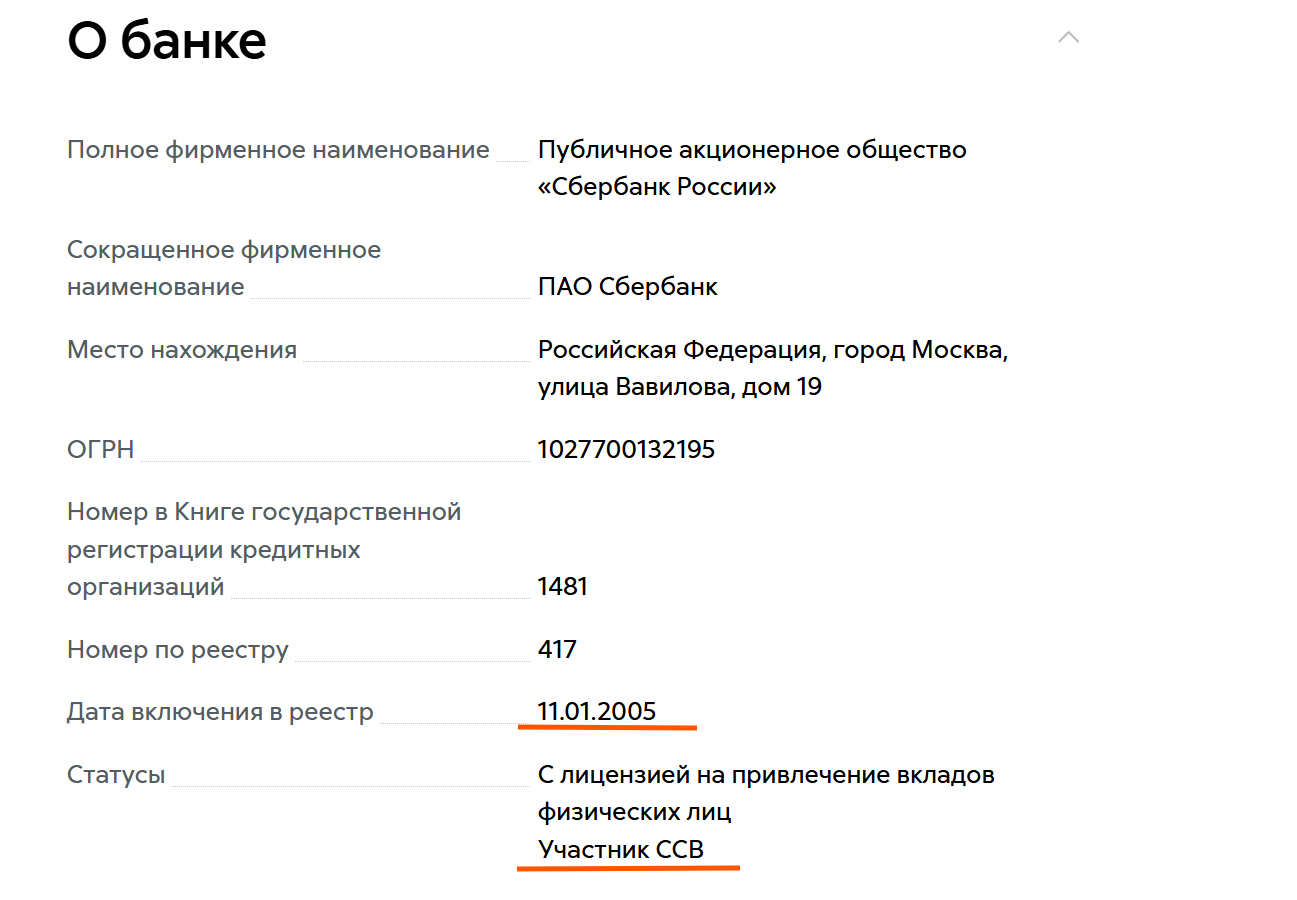Image resolution: width=1297 pixels, height=900 pixels.
Task: Click the «Номер в Книге государственной регистрации» label
Action: click(264, 548)
